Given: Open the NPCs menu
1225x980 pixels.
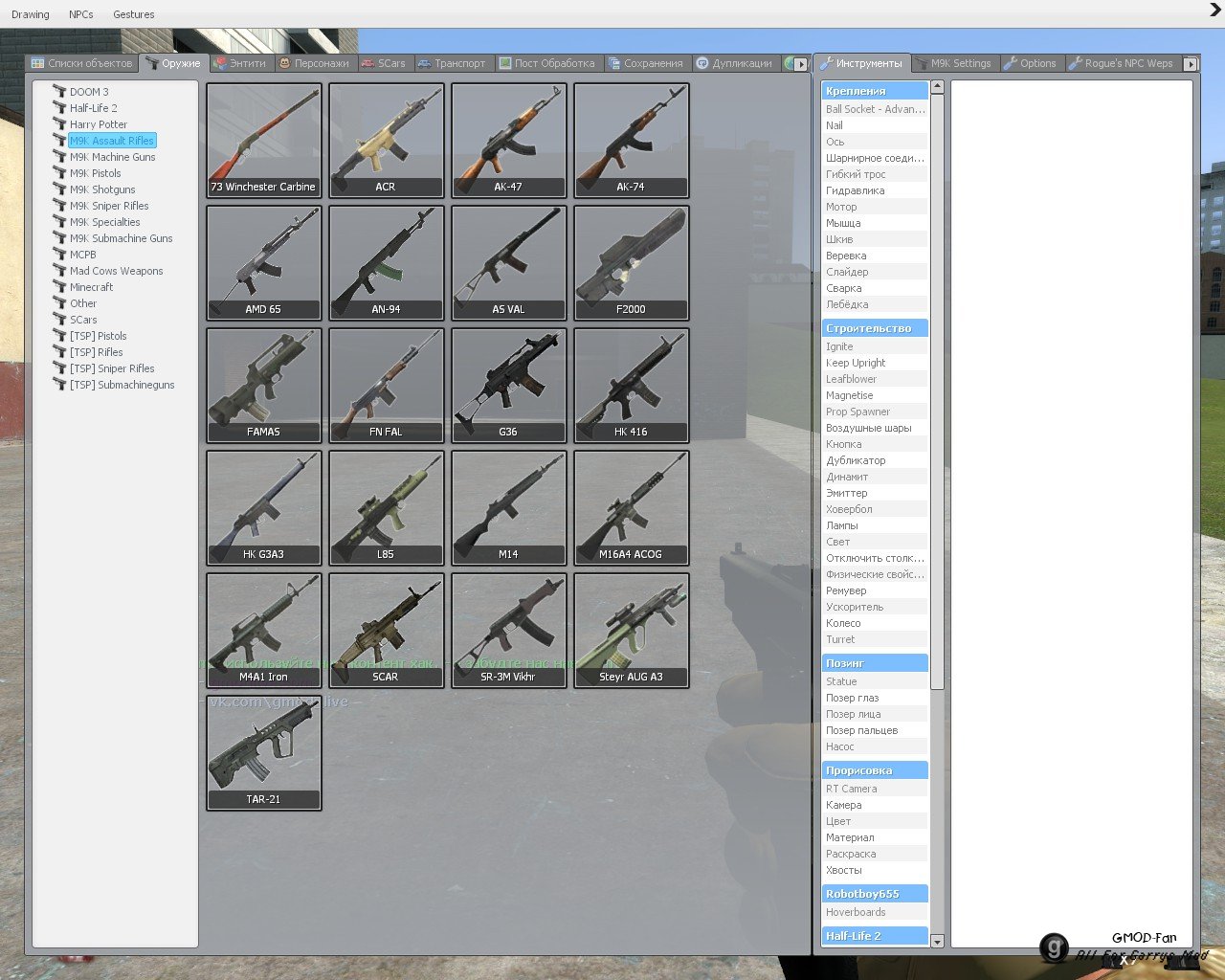Looking at the screenshot, I should [x=81, y=14].
